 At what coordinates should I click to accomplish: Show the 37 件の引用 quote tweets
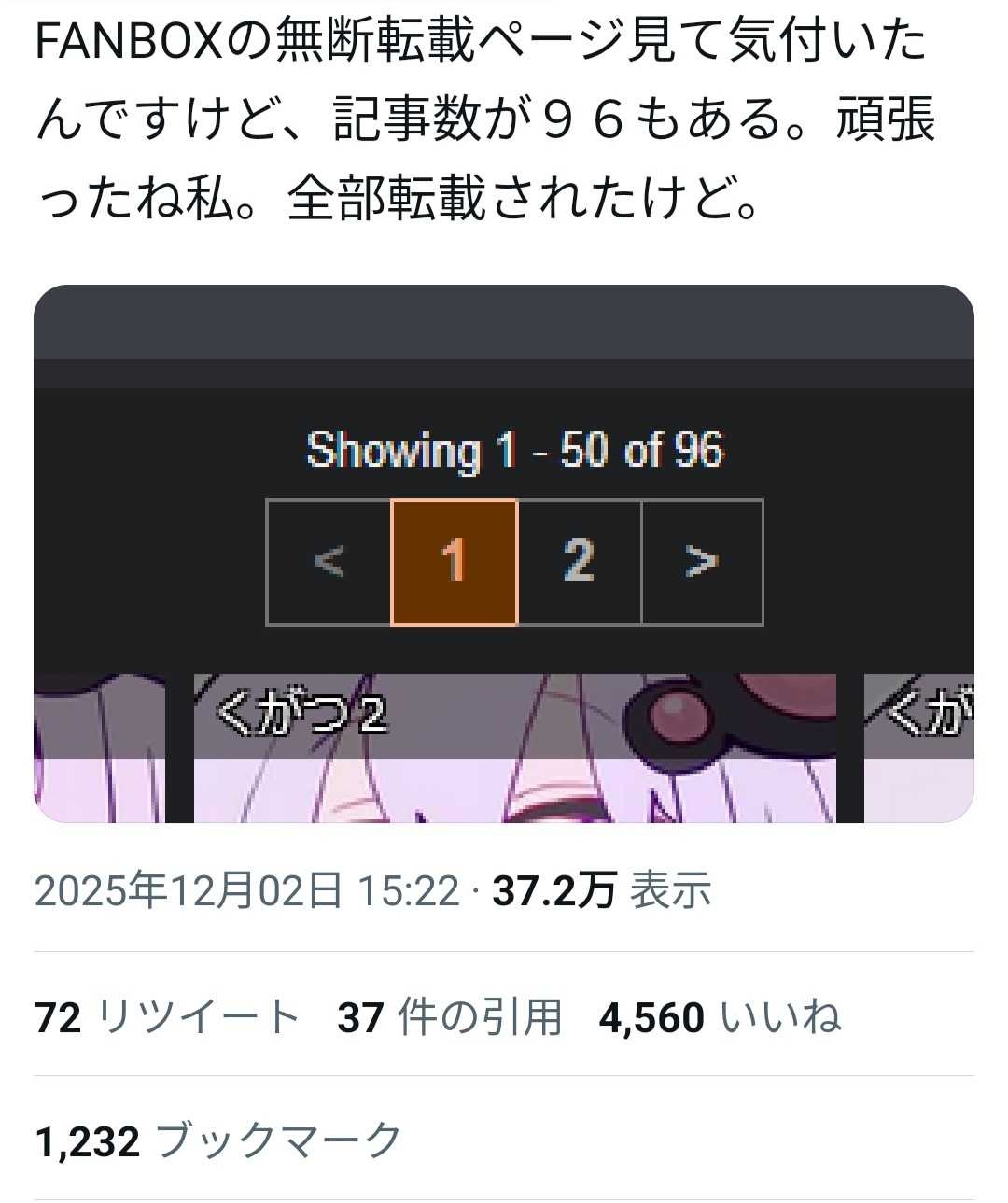pyautogui.click(x=451, y=1017)
